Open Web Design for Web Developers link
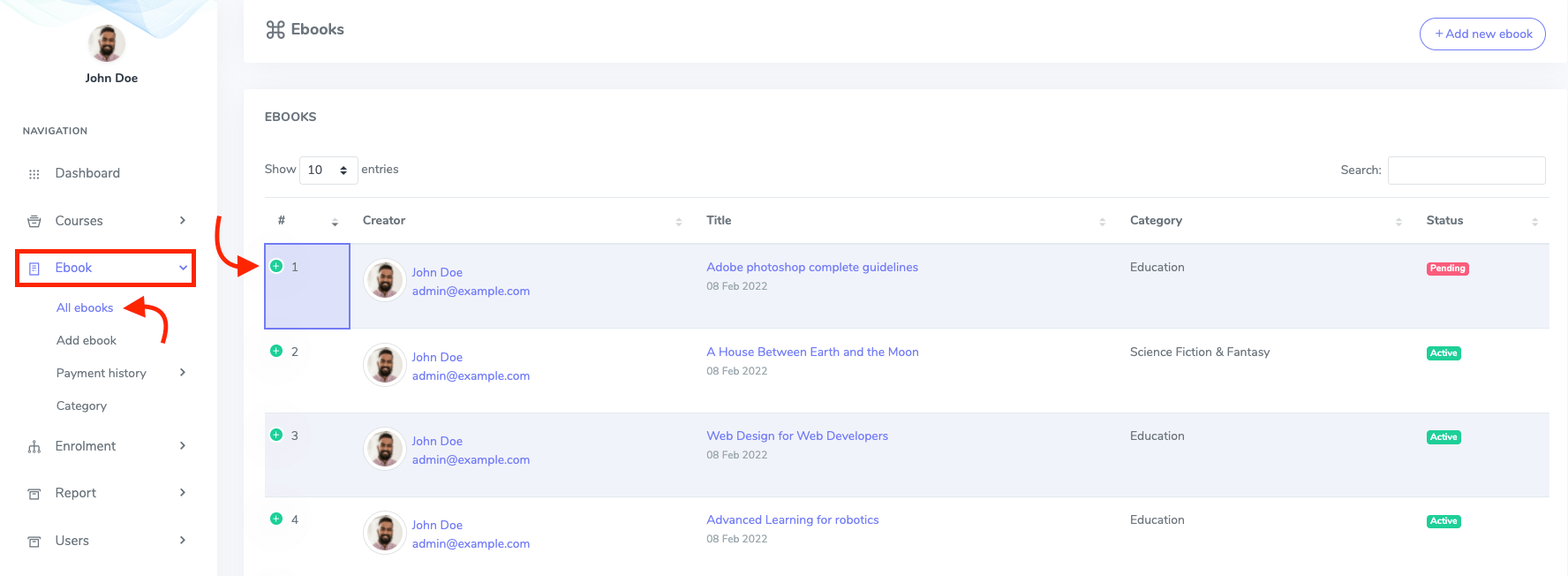 click(797, 436)
